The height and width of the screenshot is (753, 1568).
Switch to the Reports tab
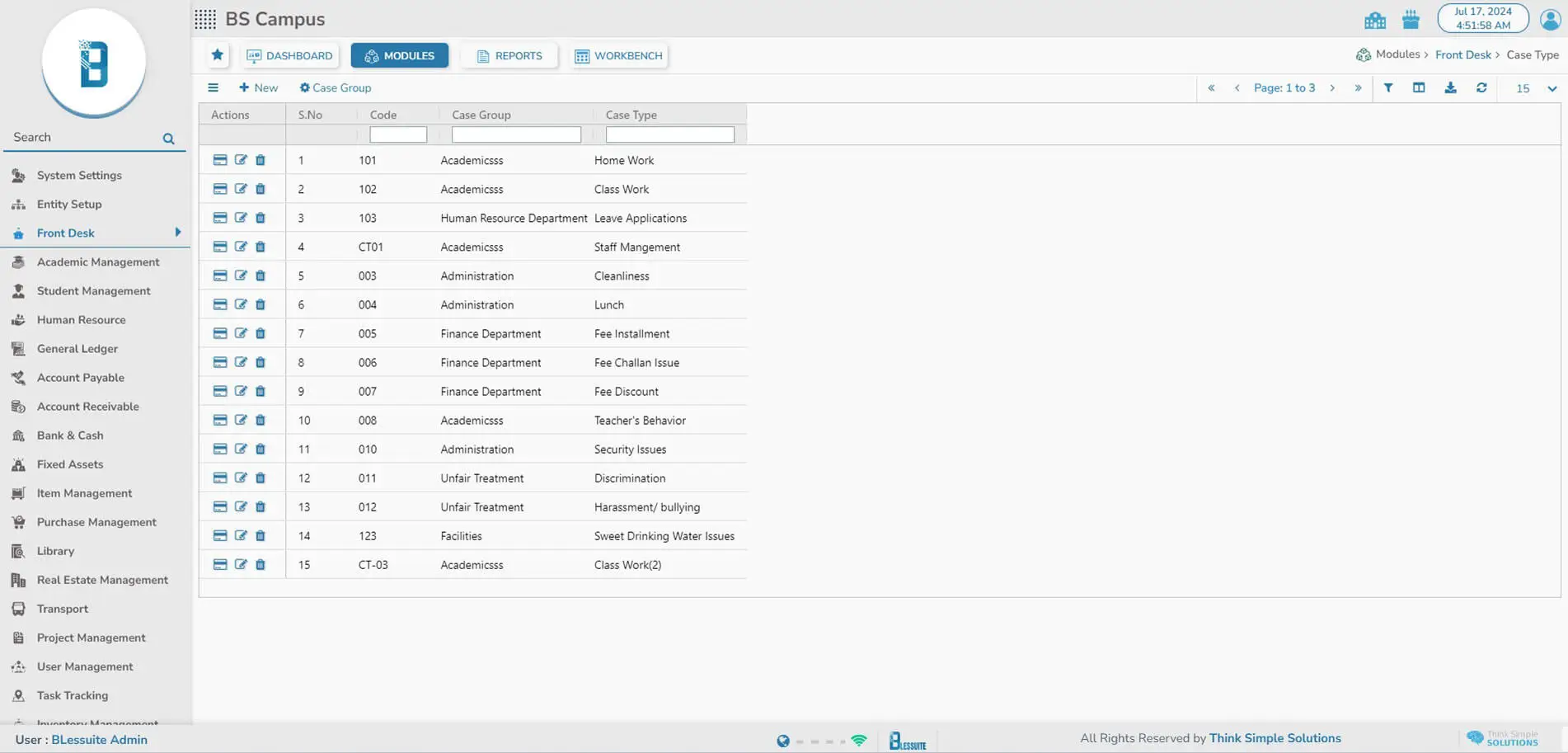click(509, 56)
